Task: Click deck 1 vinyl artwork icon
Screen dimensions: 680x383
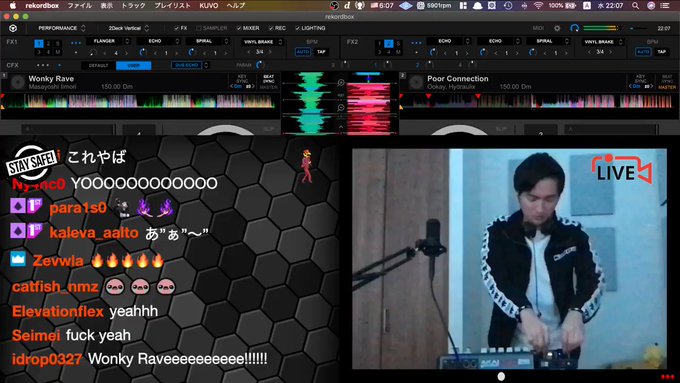Action: click(x=17, y=82)
